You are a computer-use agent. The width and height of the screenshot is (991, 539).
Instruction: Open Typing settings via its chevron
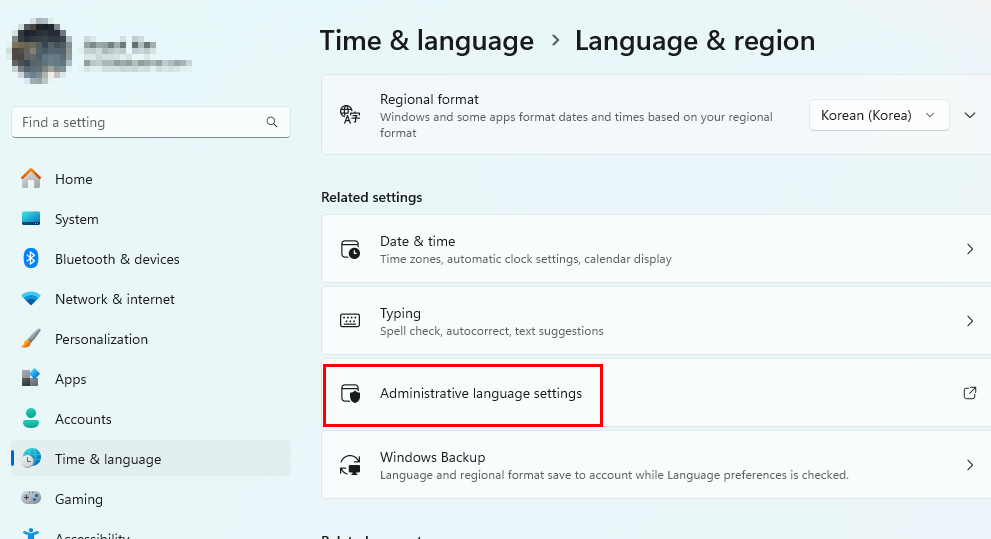[970, 321]
